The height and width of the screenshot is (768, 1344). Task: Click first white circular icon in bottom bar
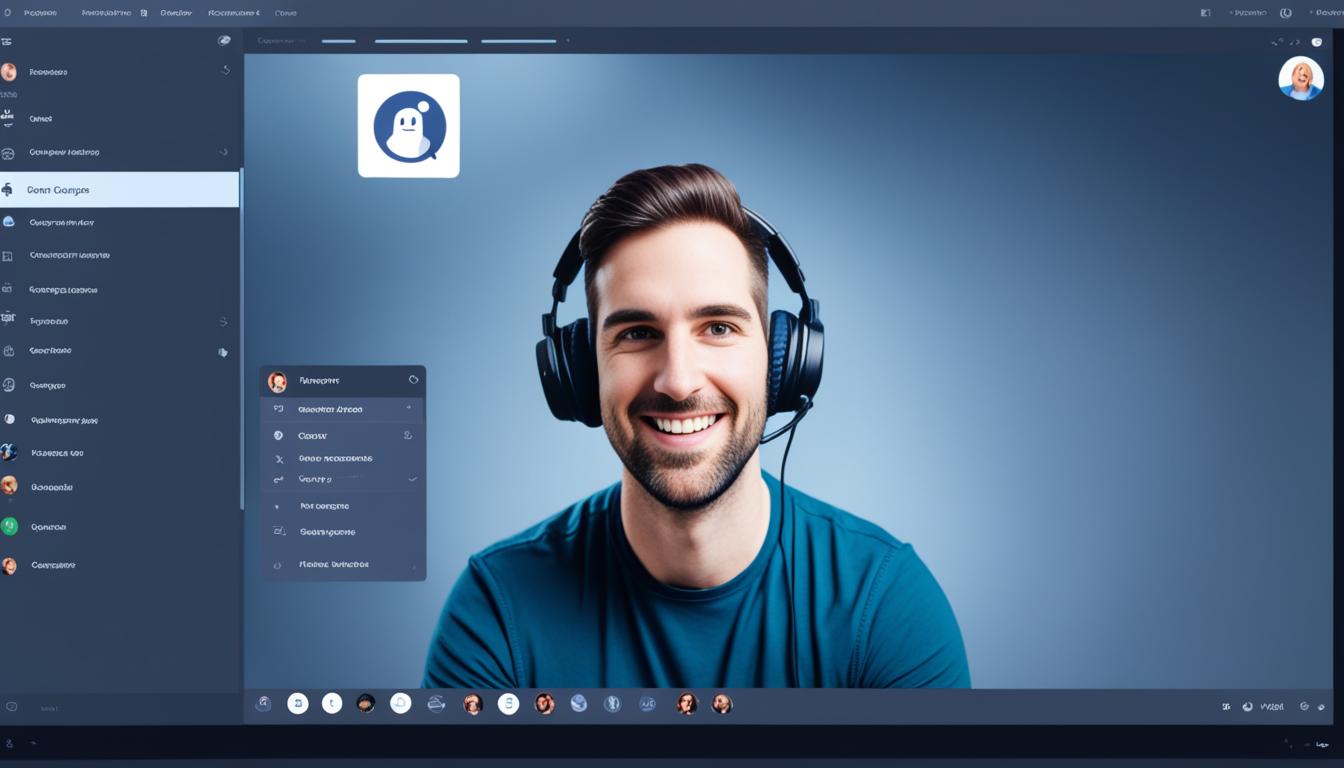coord(297,704)
